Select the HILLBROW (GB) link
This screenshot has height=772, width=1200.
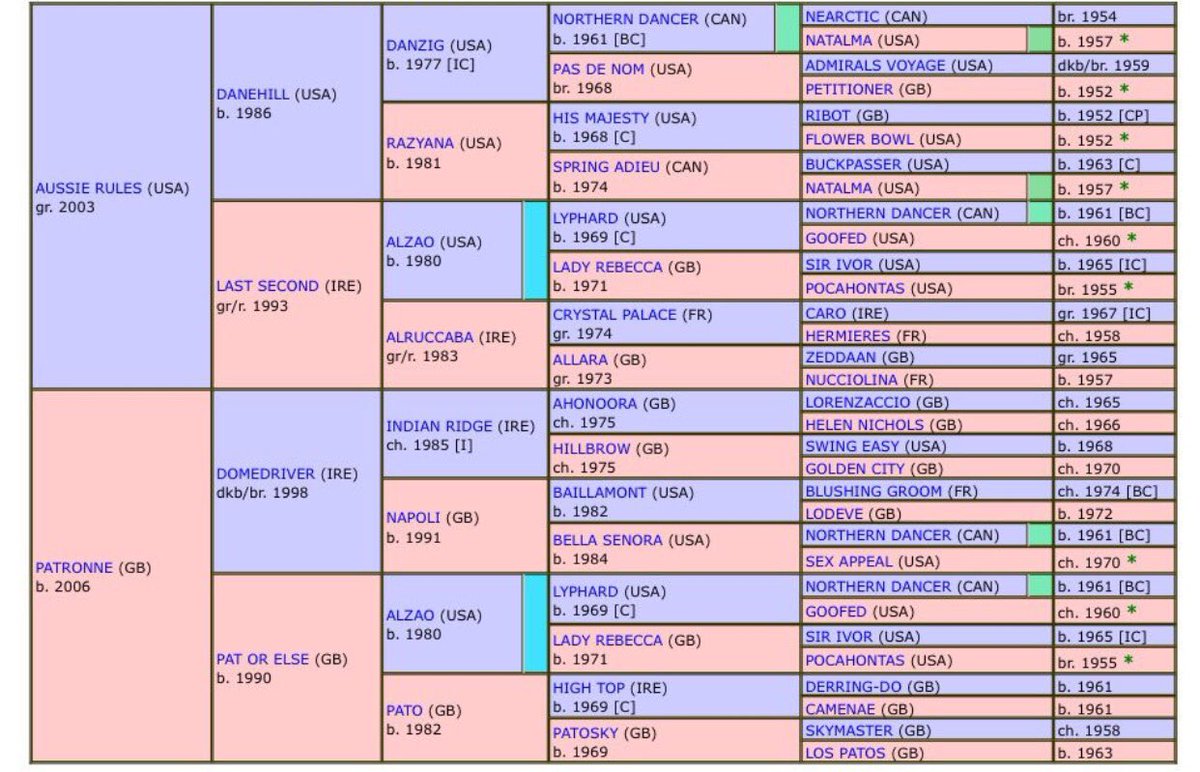point(610,448)
